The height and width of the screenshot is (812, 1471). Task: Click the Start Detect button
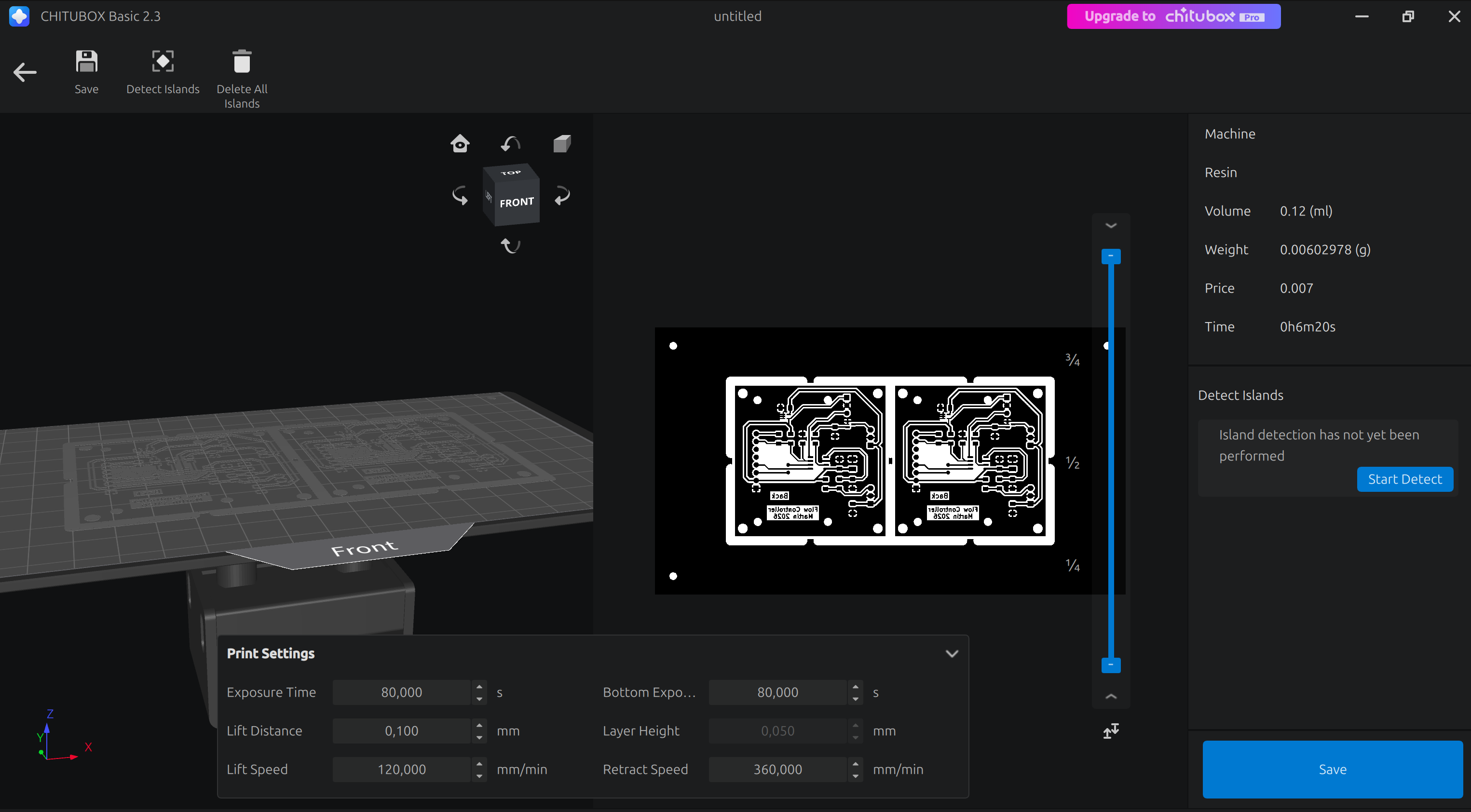coord(1405,479)
